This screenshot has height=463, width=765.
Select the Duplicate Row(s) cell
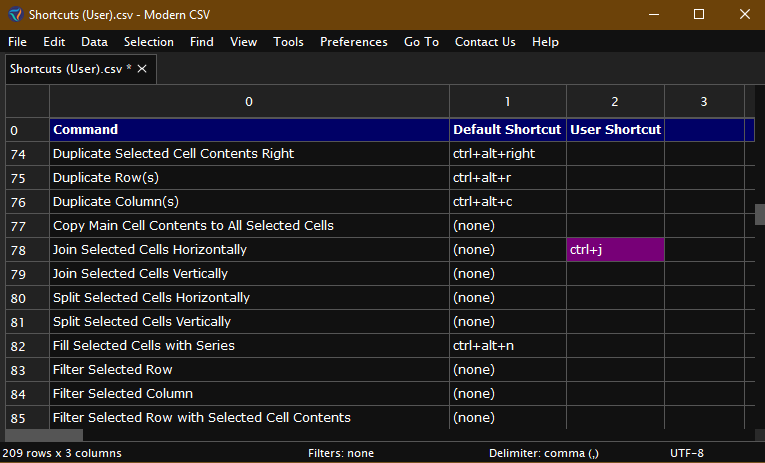(x=249, y=178)
